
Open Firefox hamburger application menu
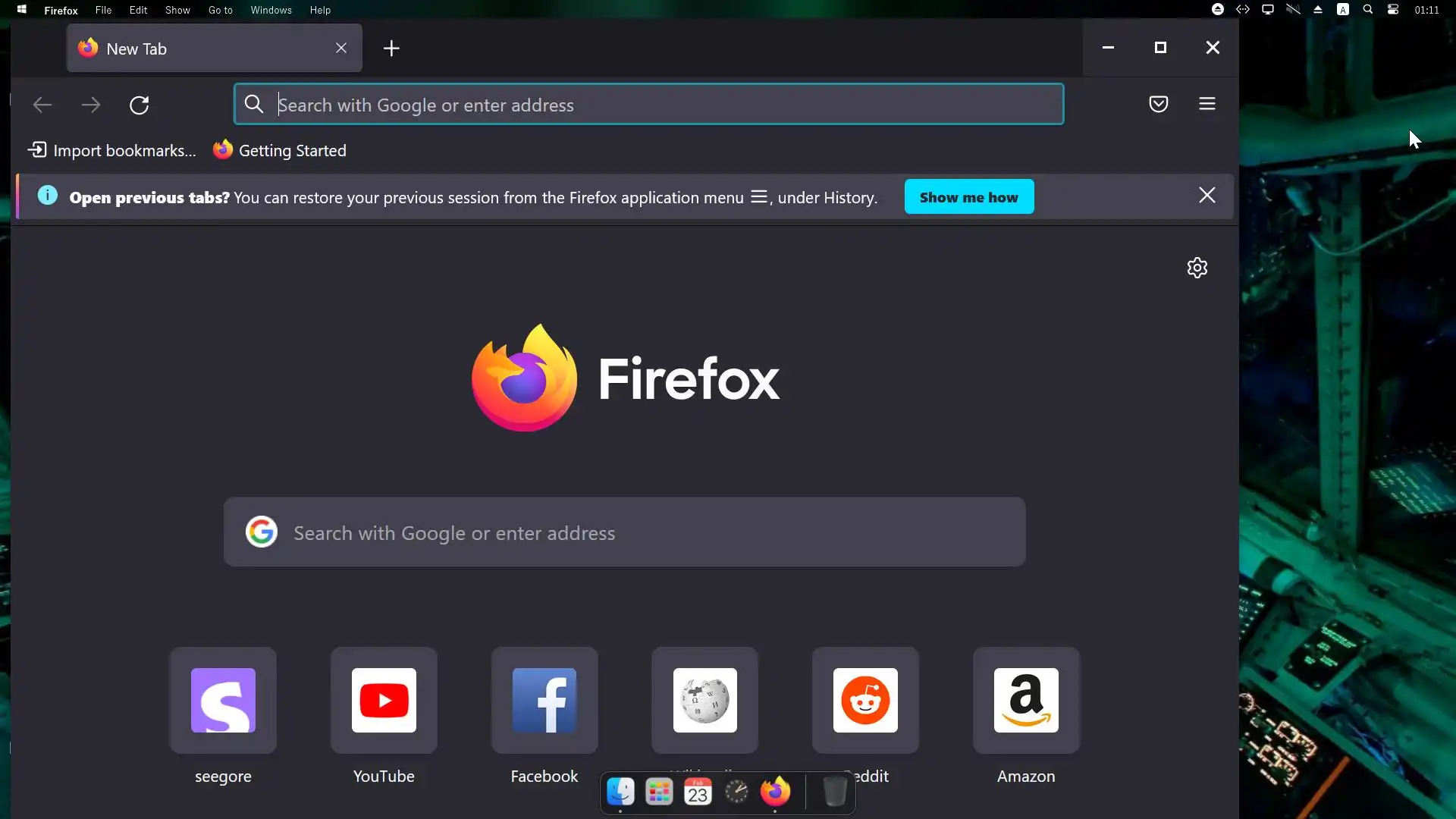click(1207, 104)
